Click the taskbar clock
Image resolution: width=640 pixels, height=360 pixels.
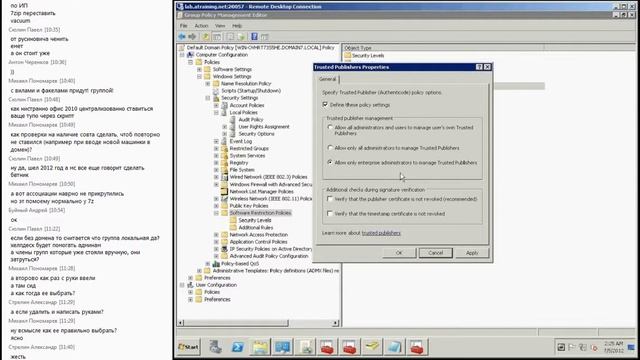click(x=613, y=347)
